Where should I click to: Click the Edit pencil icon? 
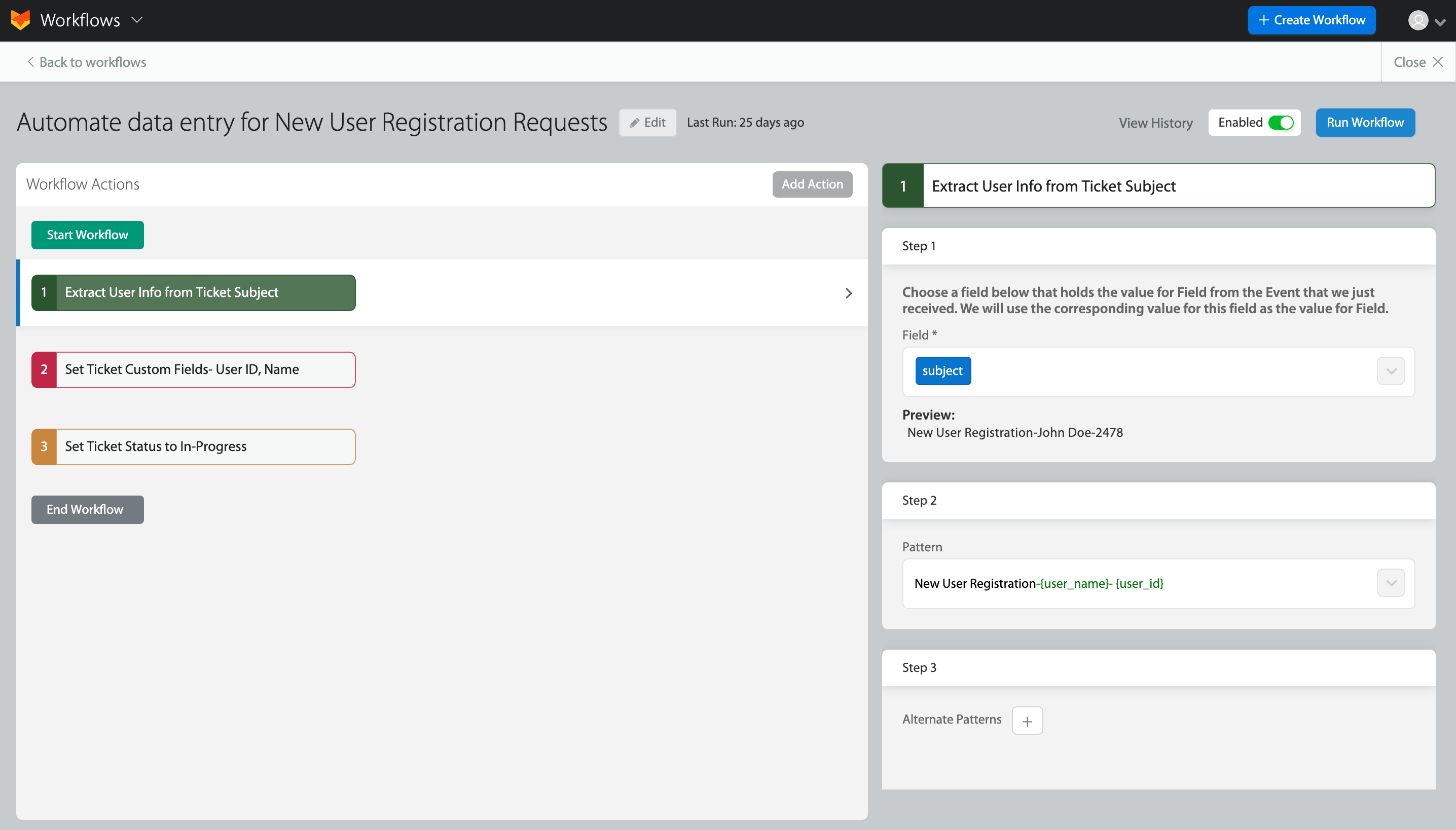[x=633, y=122]
